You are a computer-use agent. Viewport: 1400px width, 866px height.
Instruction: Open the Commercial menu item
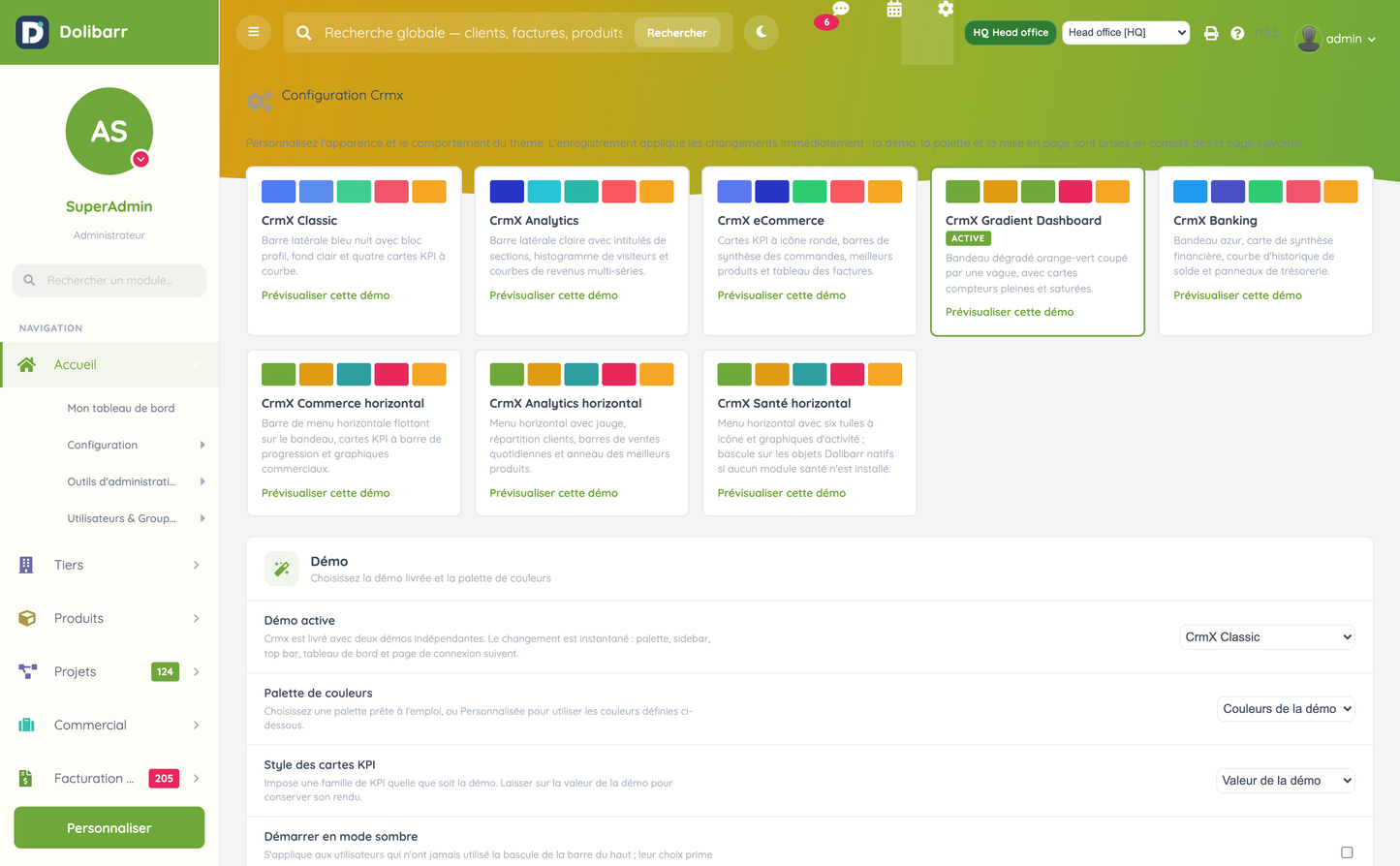click(109, 725)
